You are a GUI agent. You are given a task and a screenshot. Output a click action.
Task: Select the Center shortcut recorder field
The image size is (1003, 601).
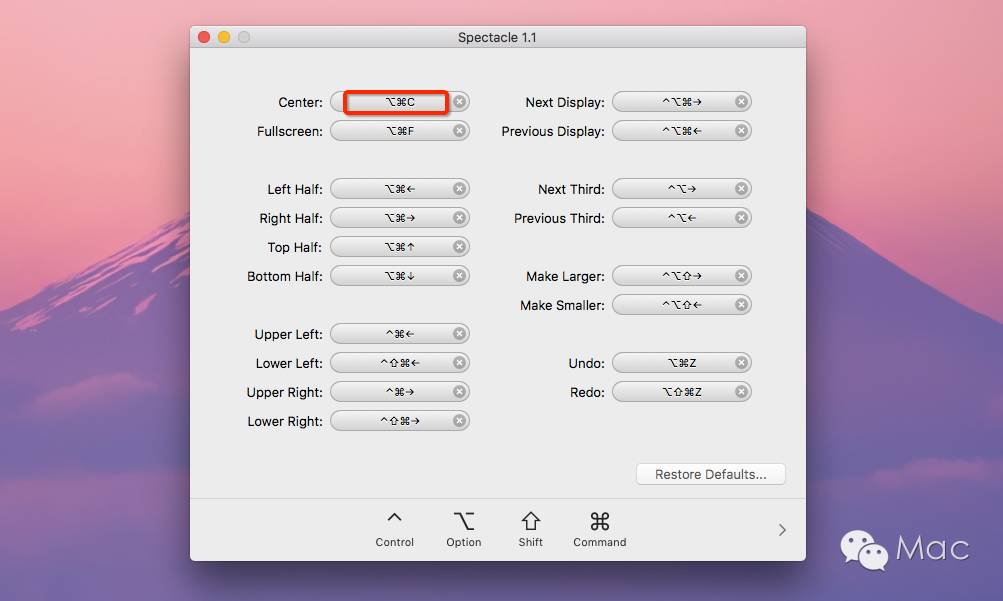(400, 102)
